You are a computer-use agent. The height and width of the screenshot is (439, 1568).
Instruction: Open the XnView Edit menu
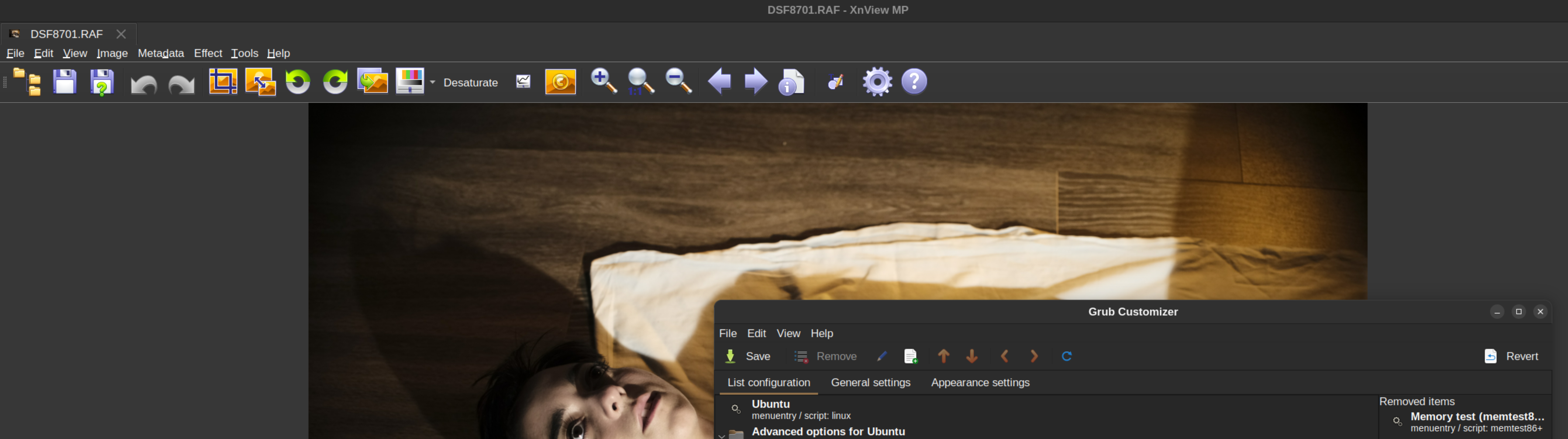(x=43, y=54)
